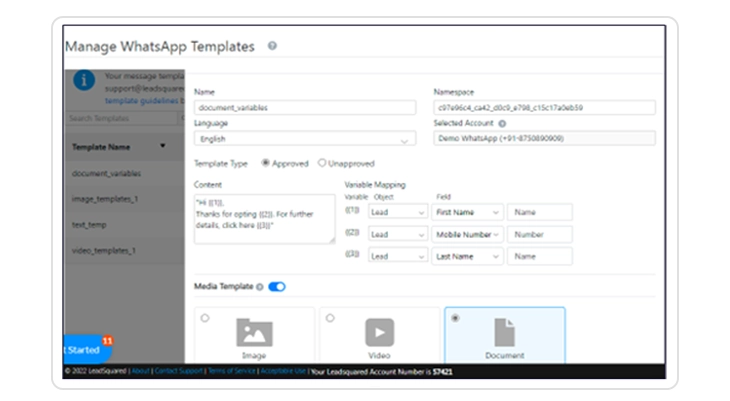This screenshot has height=401, width=730.
Task: Click the Template Name sort arrow
Action: (163, 146)
